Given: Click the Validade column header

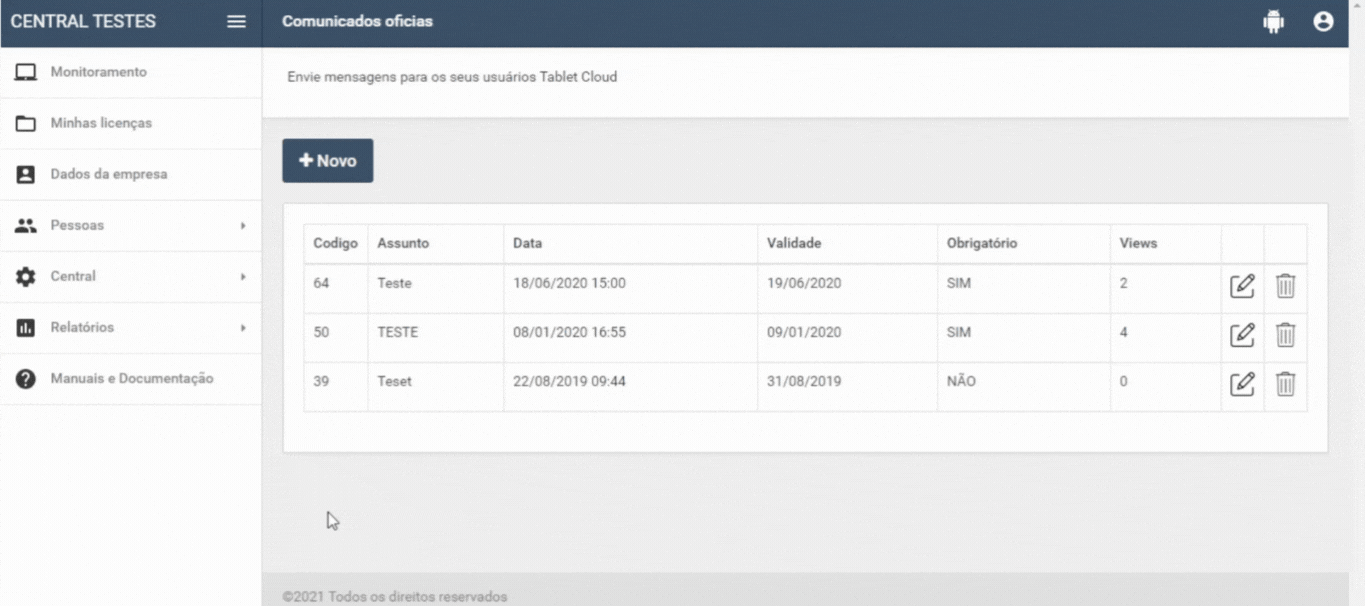Looking at the screenshot, I should point(794,243).
